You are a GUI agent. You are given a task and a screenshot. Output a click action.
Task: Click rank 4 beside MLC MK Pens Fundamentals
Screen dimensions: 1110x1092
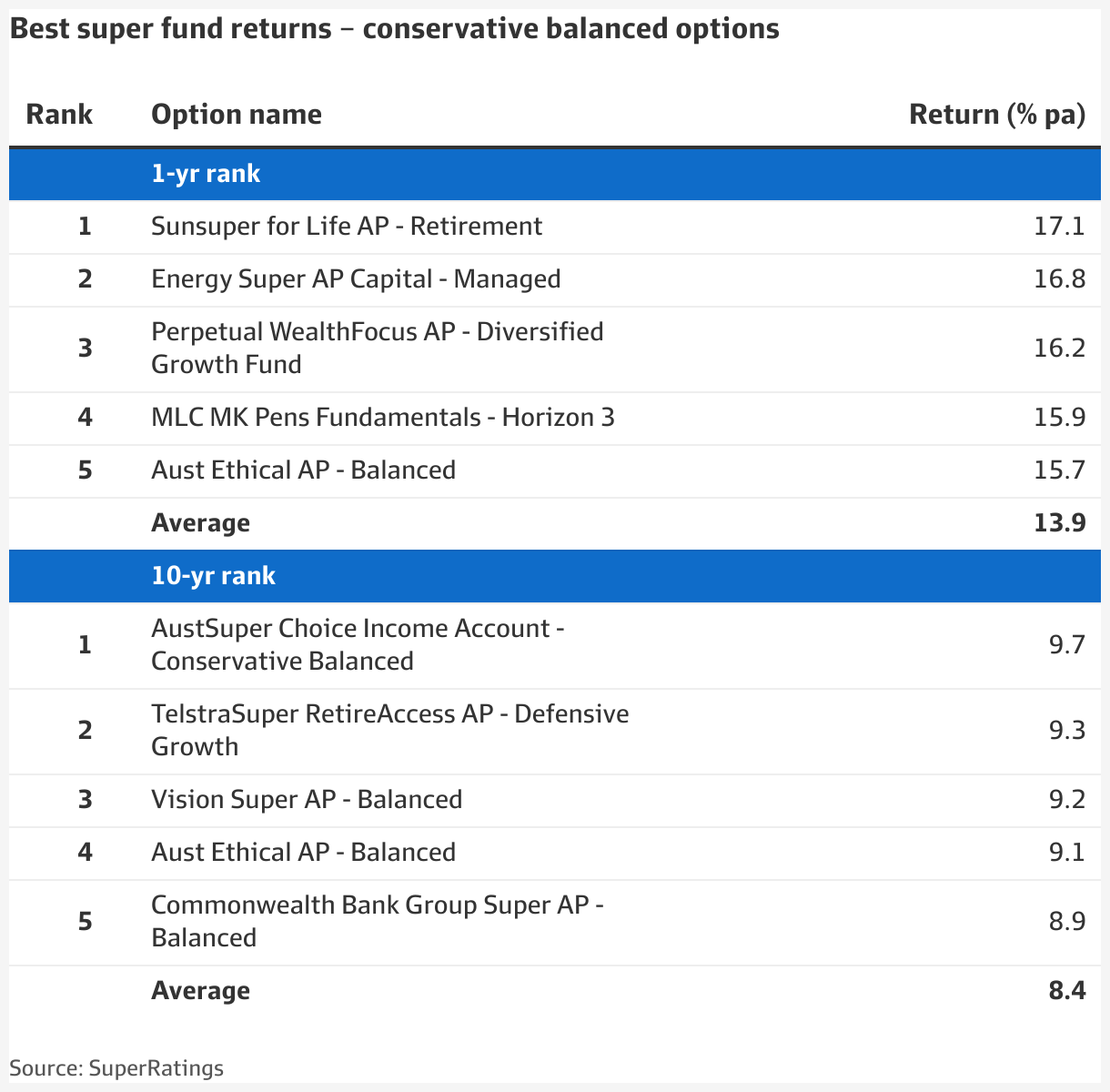85,418
